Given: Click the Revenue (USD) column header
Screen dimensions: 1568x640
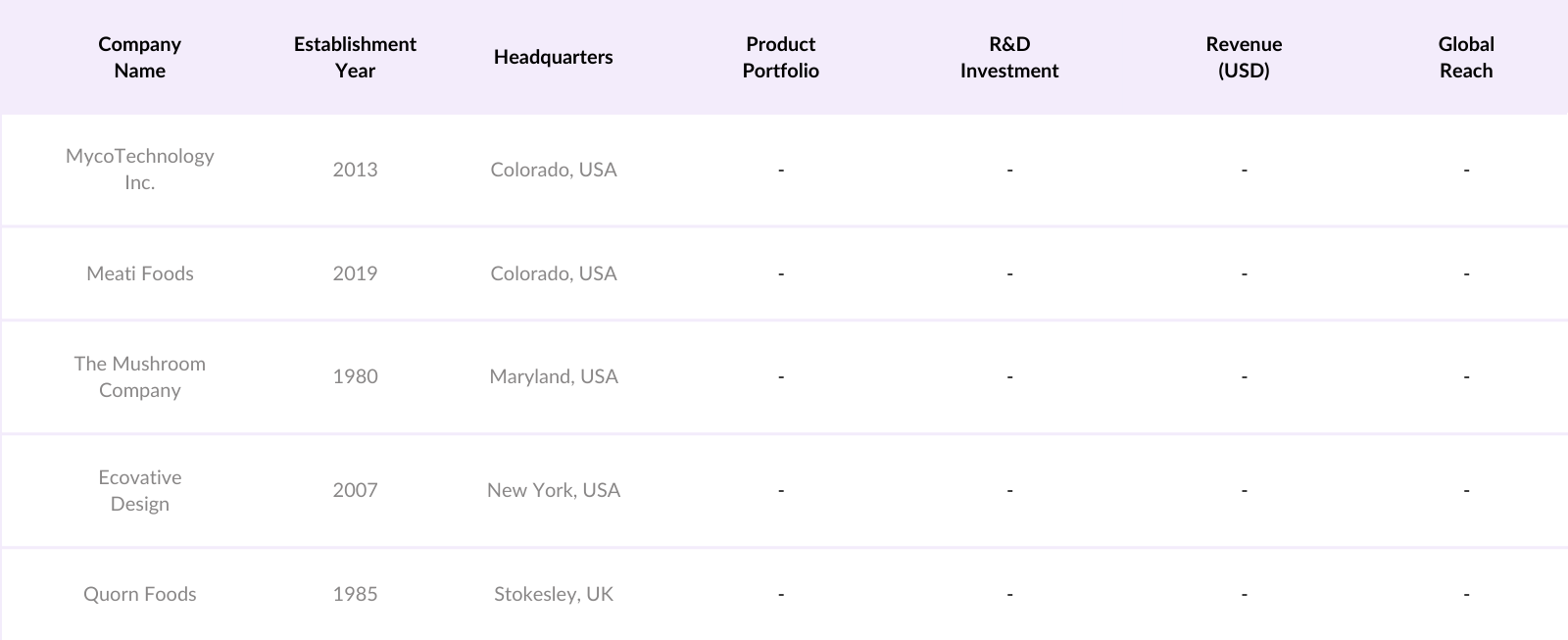Looking at the screenshot, I should coord(1244,57).
